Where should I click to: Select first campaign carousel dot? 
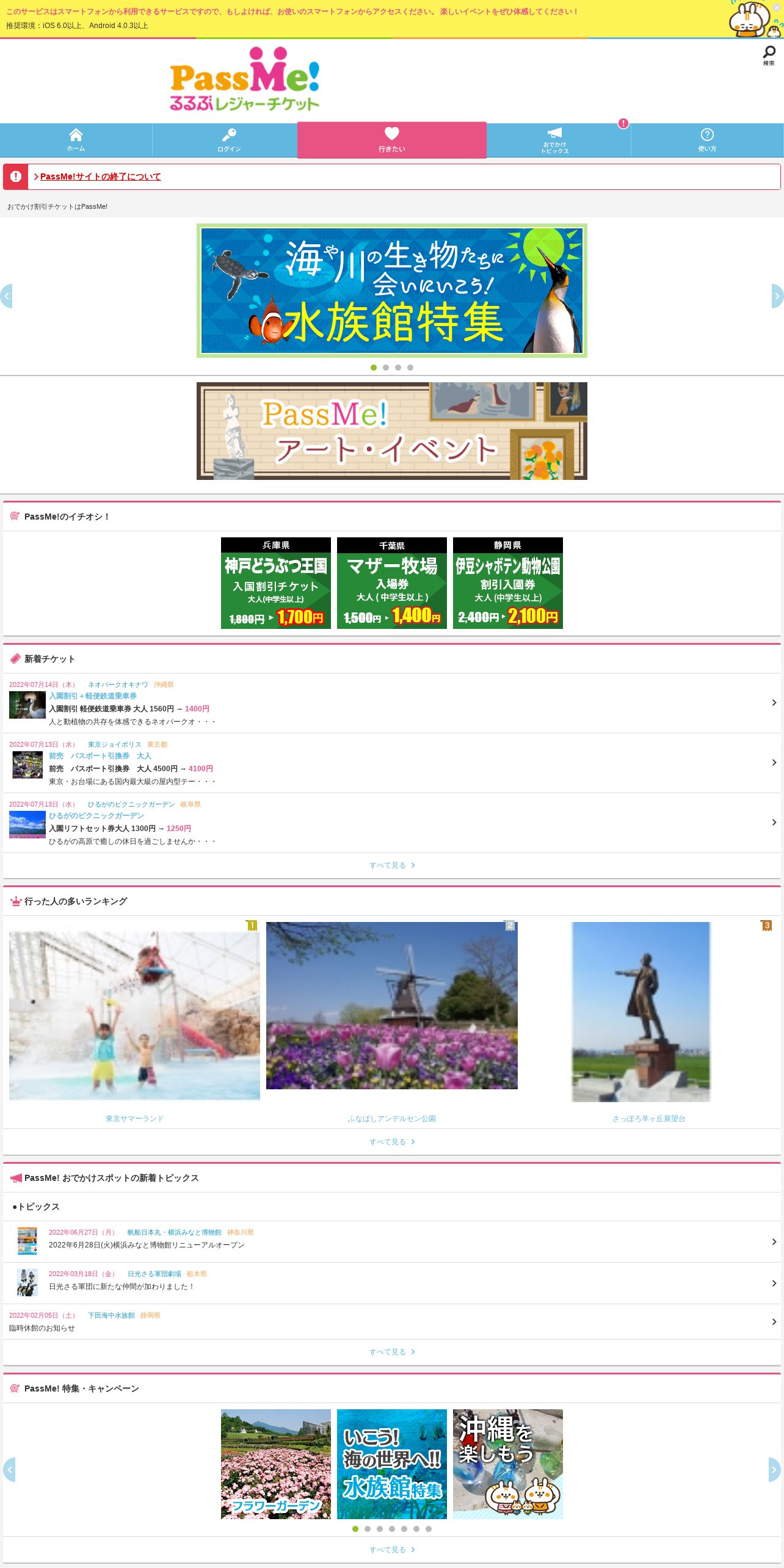[x=355, y=1529]
